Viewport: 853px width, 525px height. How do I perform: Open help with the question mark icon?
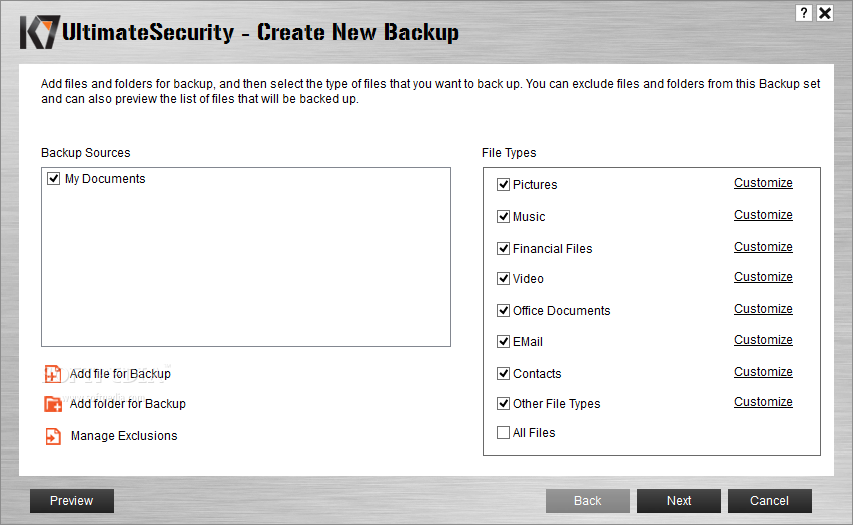(803, 13)
